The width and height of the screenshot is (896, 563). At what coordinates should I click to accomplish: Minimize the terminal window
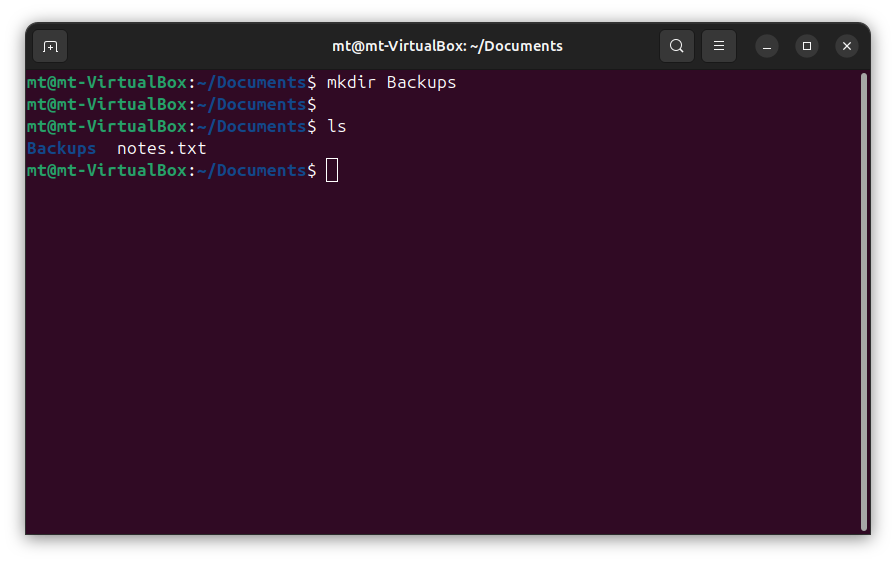[767, 46]
